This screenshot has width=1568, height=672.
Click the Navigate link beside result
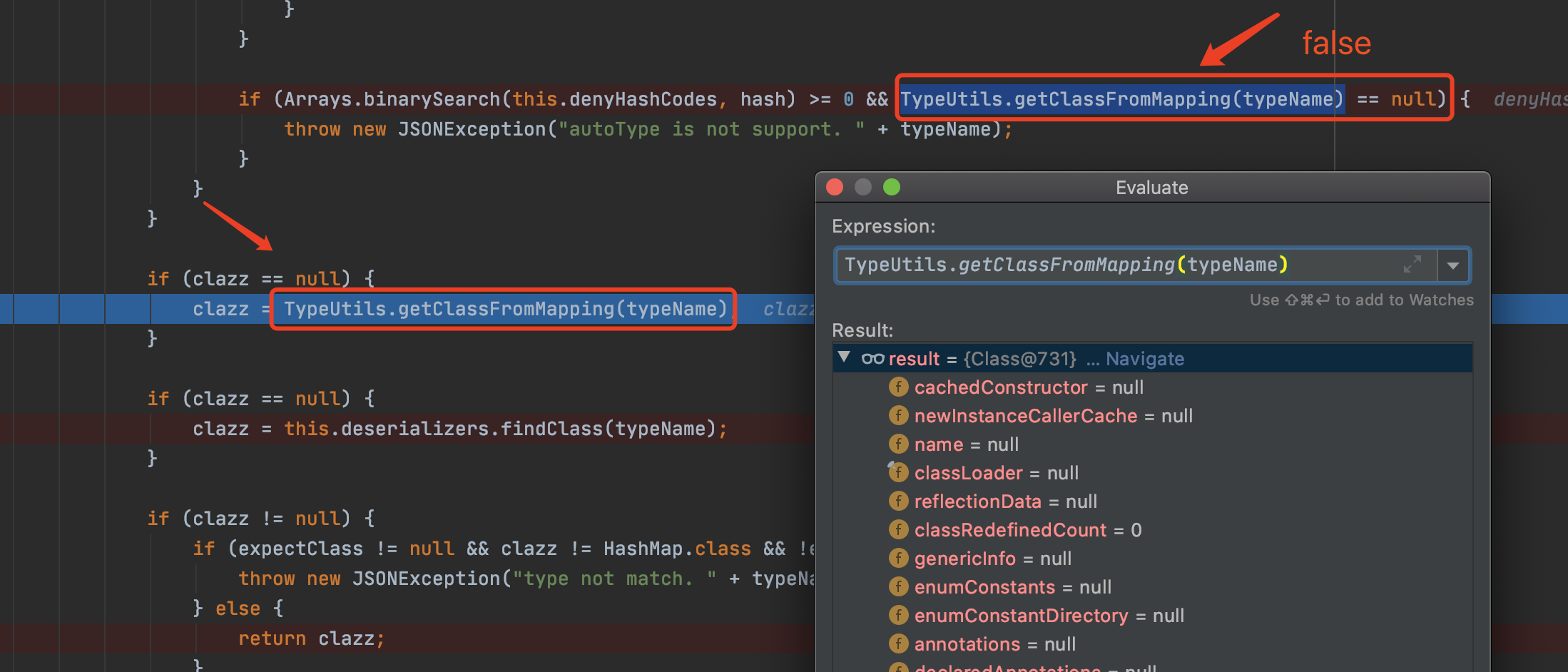[1144, 359]
